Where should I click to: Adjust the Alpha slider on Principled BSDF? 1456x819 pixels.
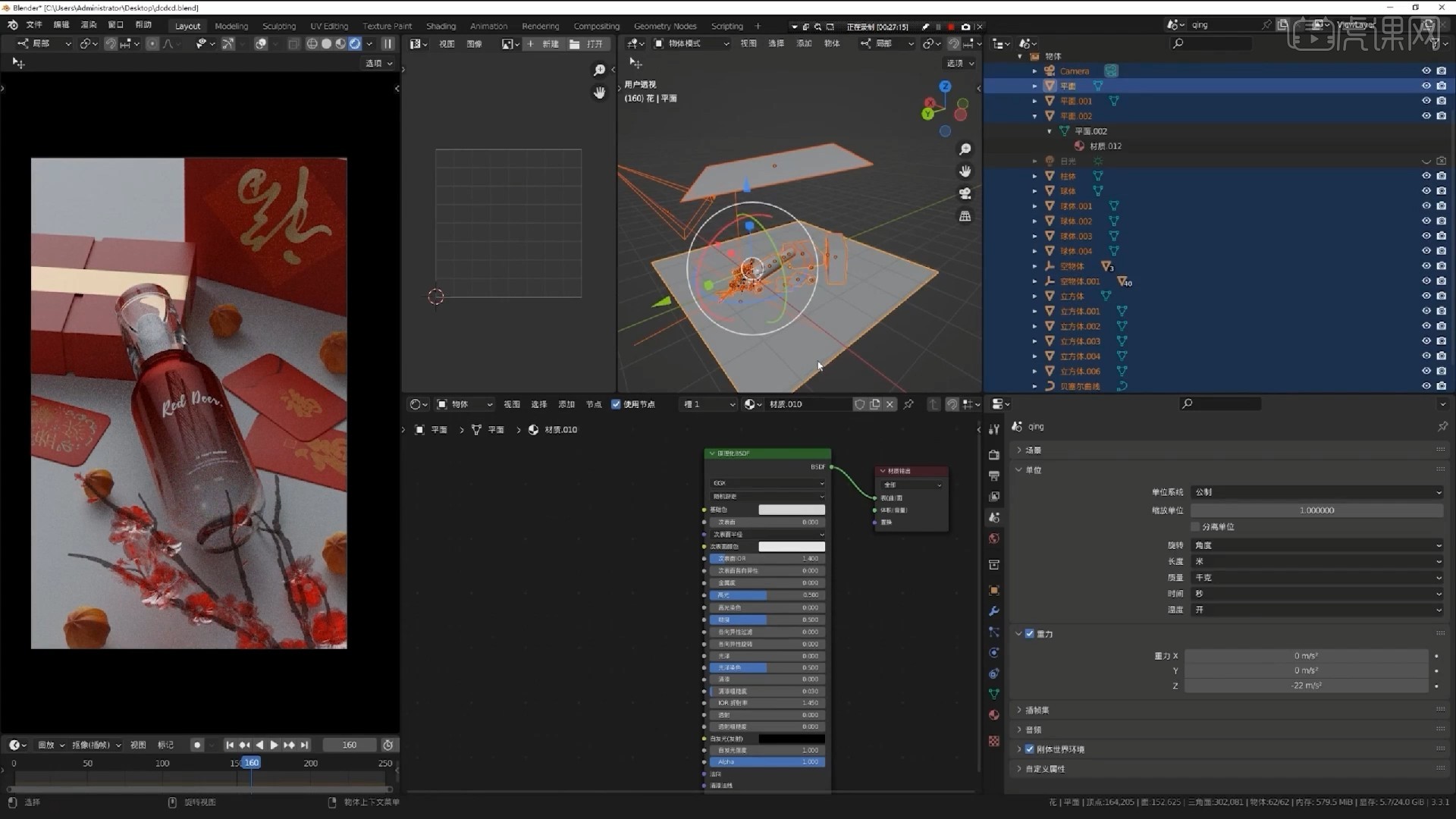click(767, 762)
